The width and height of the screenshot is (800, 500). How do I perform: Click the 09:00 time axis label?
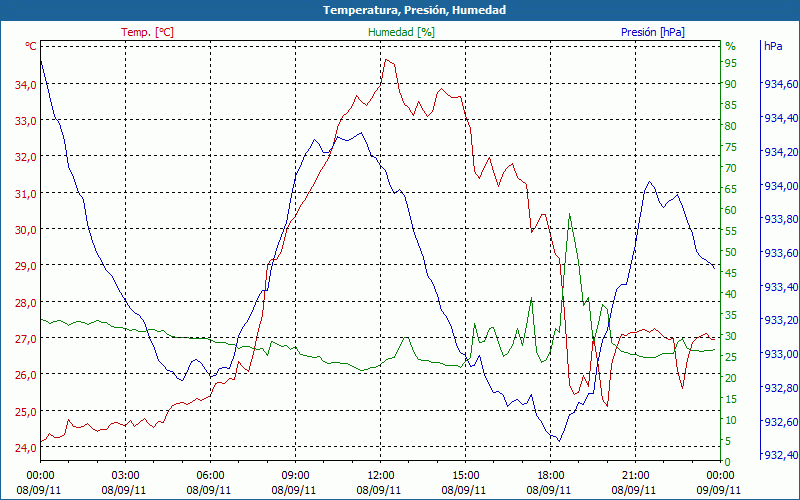[x=295, y=475]
